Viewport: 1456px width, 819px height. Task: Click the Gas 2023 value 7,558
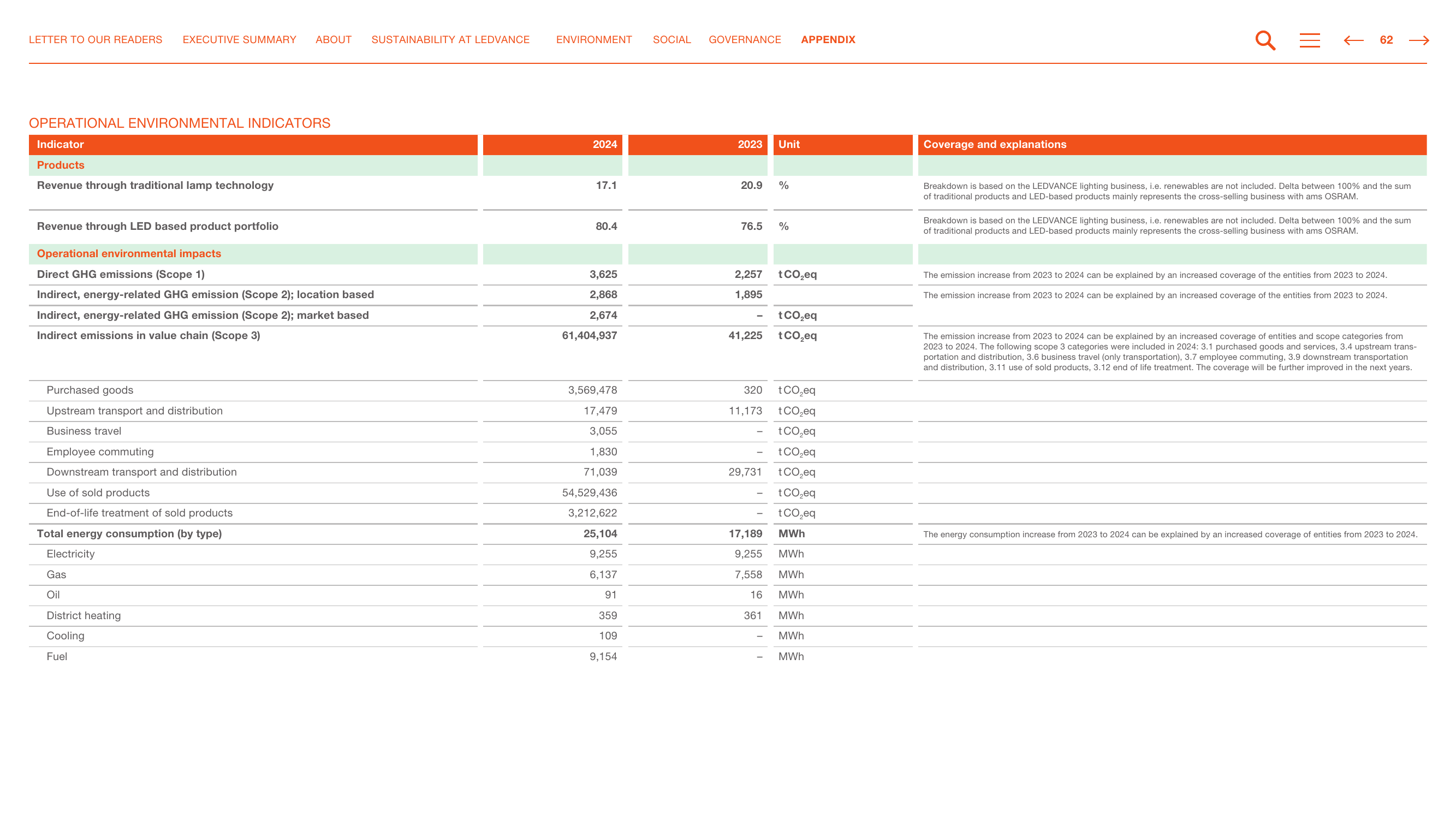[x=748, y=575]
